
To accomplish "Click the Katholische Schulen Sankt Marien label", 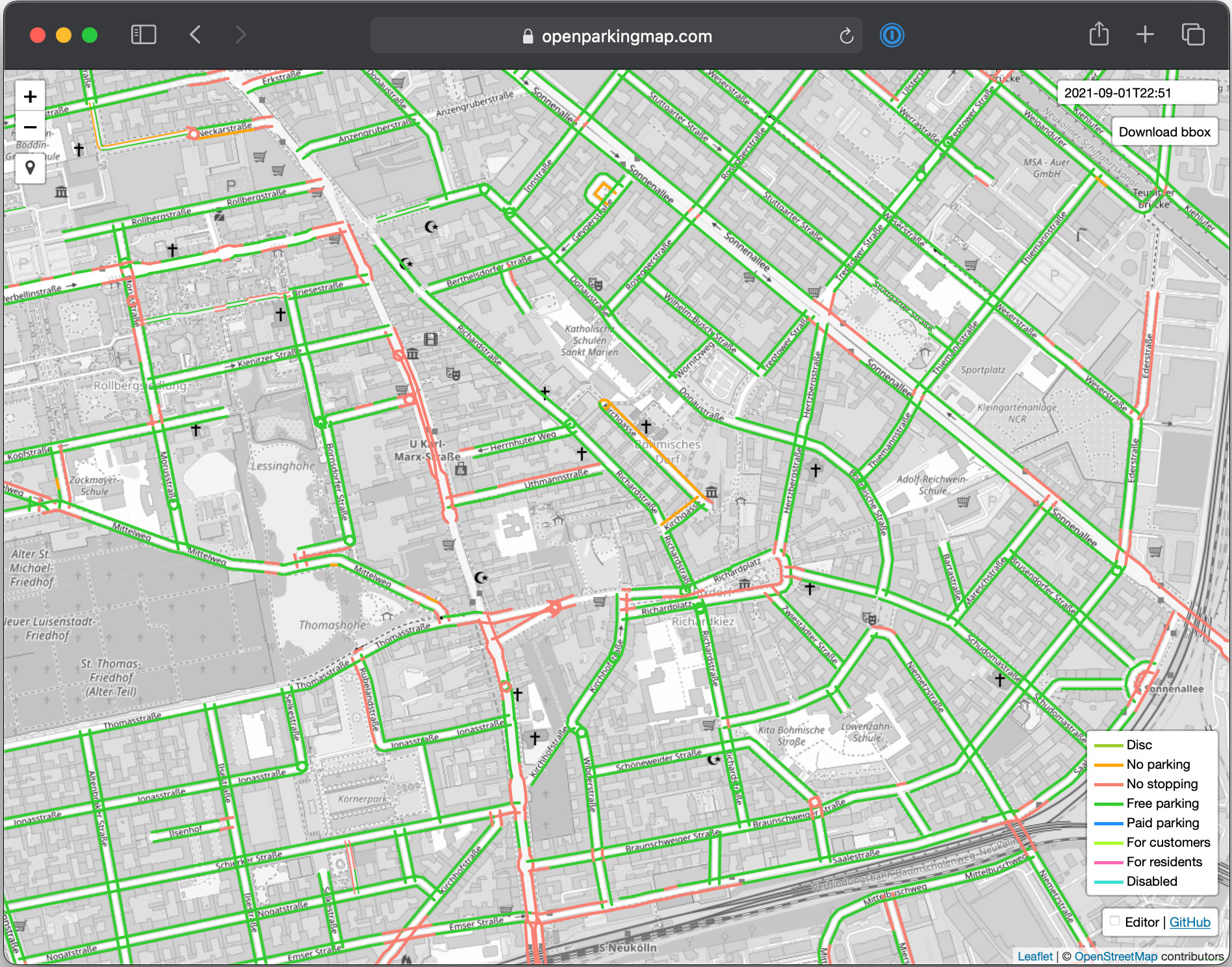I will pos(590,341).
